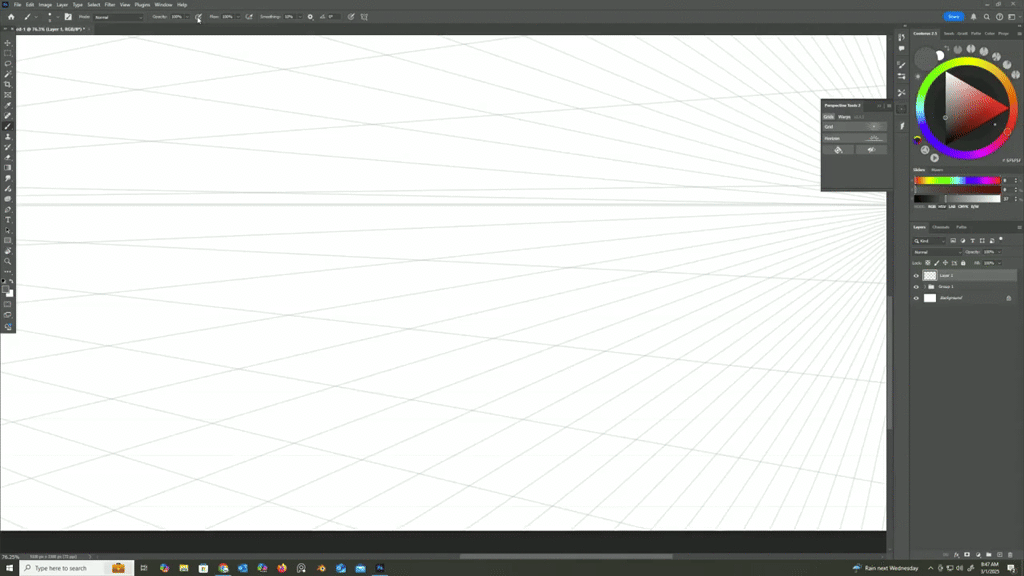Viewport: 1024px width, 576px height.
Task: Open the brush Mode dropdown
Action: (118, 17)
